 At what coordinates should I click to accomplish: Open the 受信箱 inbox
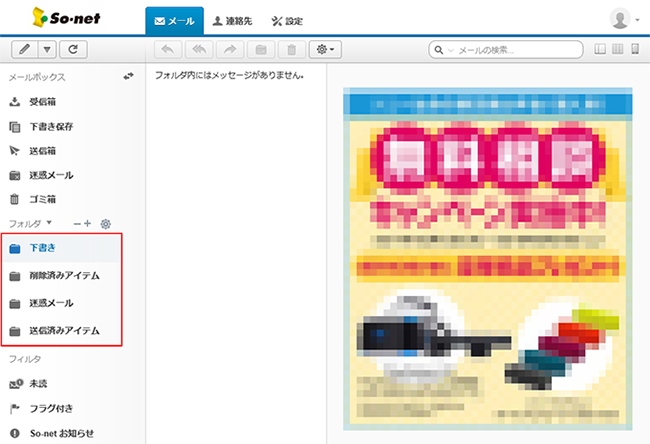[x=42, y=102]
